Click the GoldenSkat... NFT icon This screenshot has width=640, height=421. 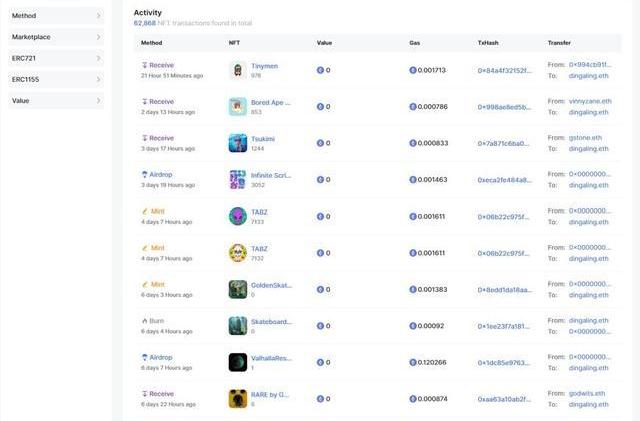click(237, 289)
